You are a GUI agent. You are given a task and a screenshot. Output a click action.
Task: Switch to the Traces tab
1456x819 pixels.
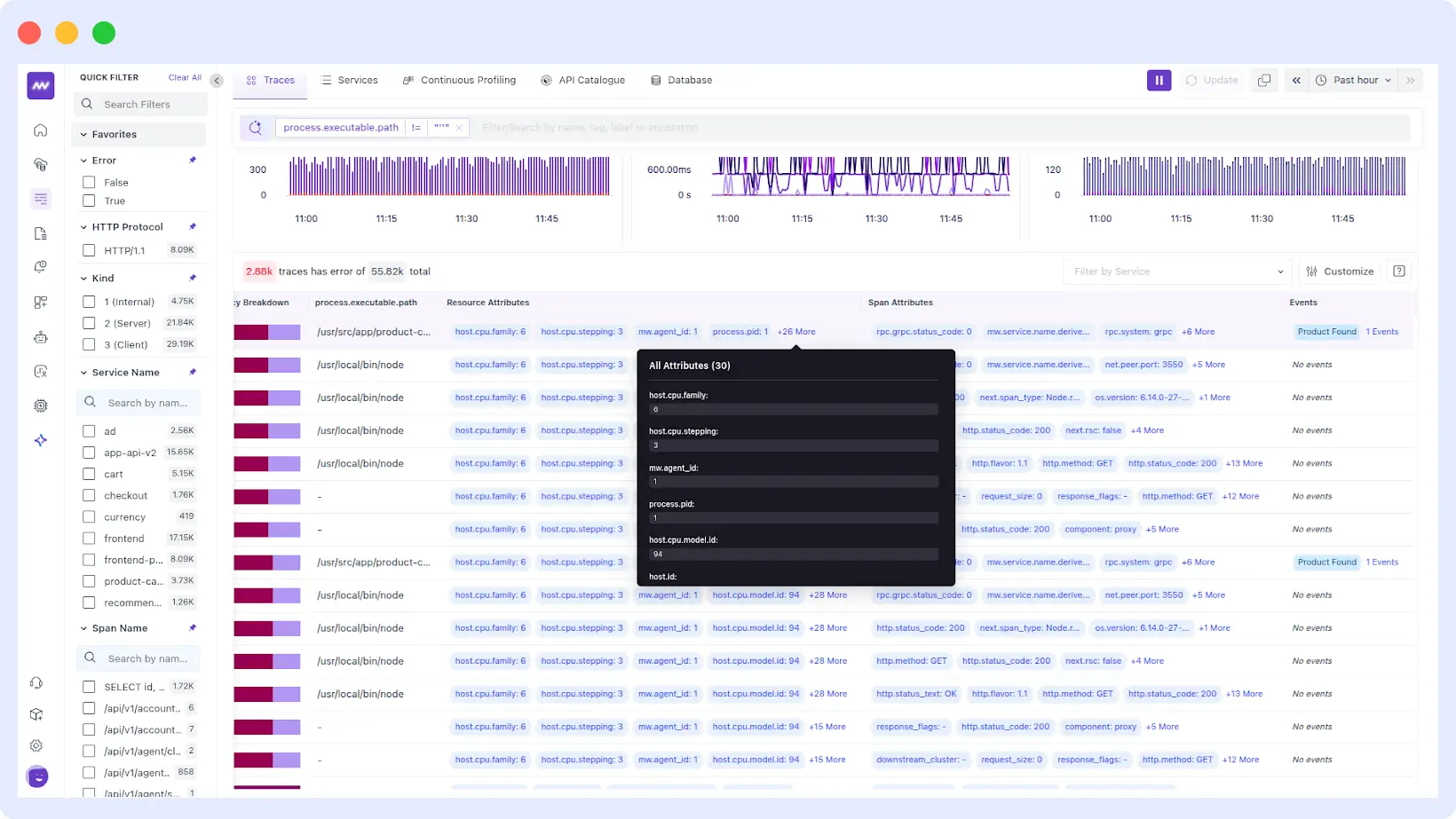pyautogui.click(x=271, y=80)
